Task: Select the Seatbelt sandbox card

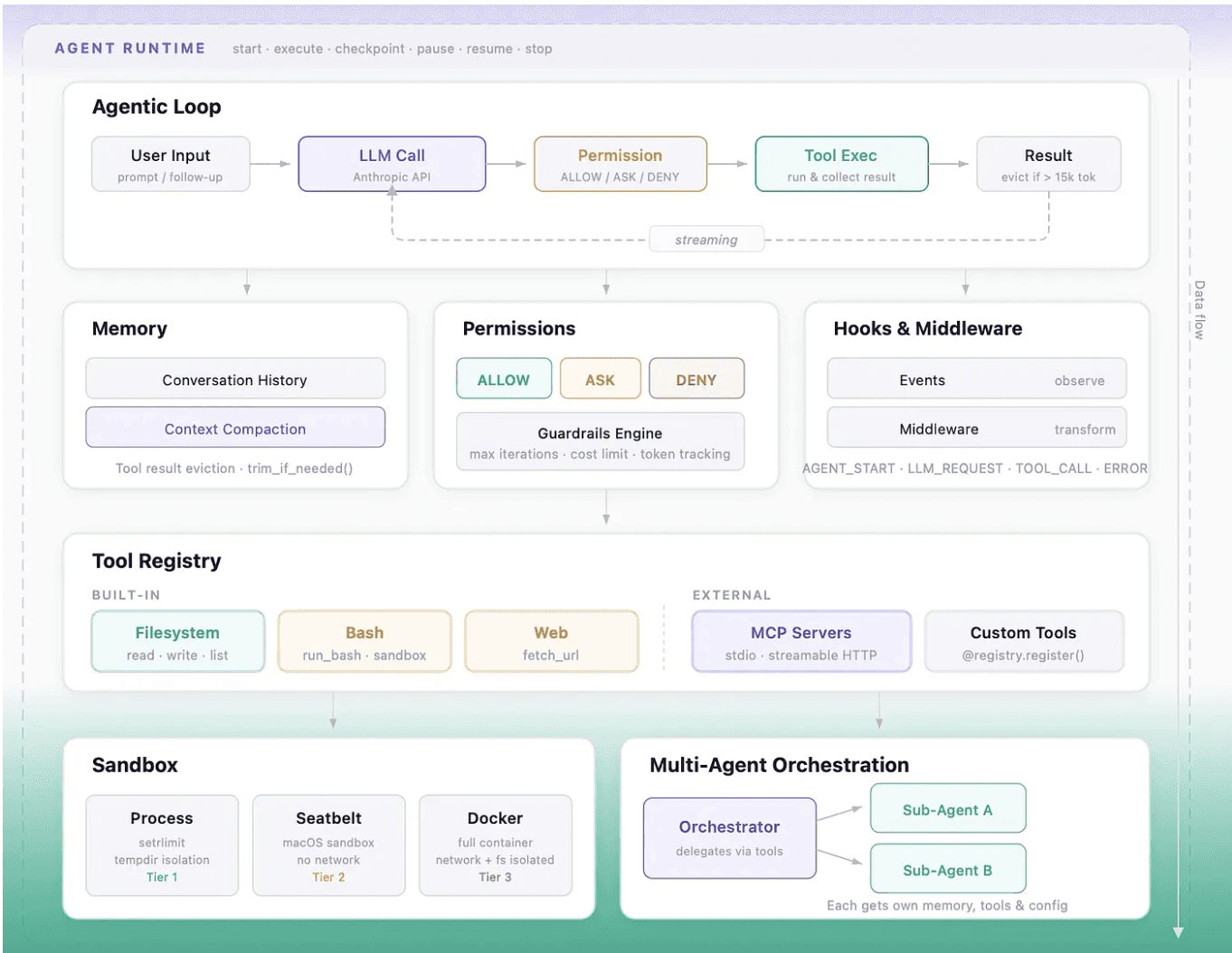Action: click(x=328, y=845)
